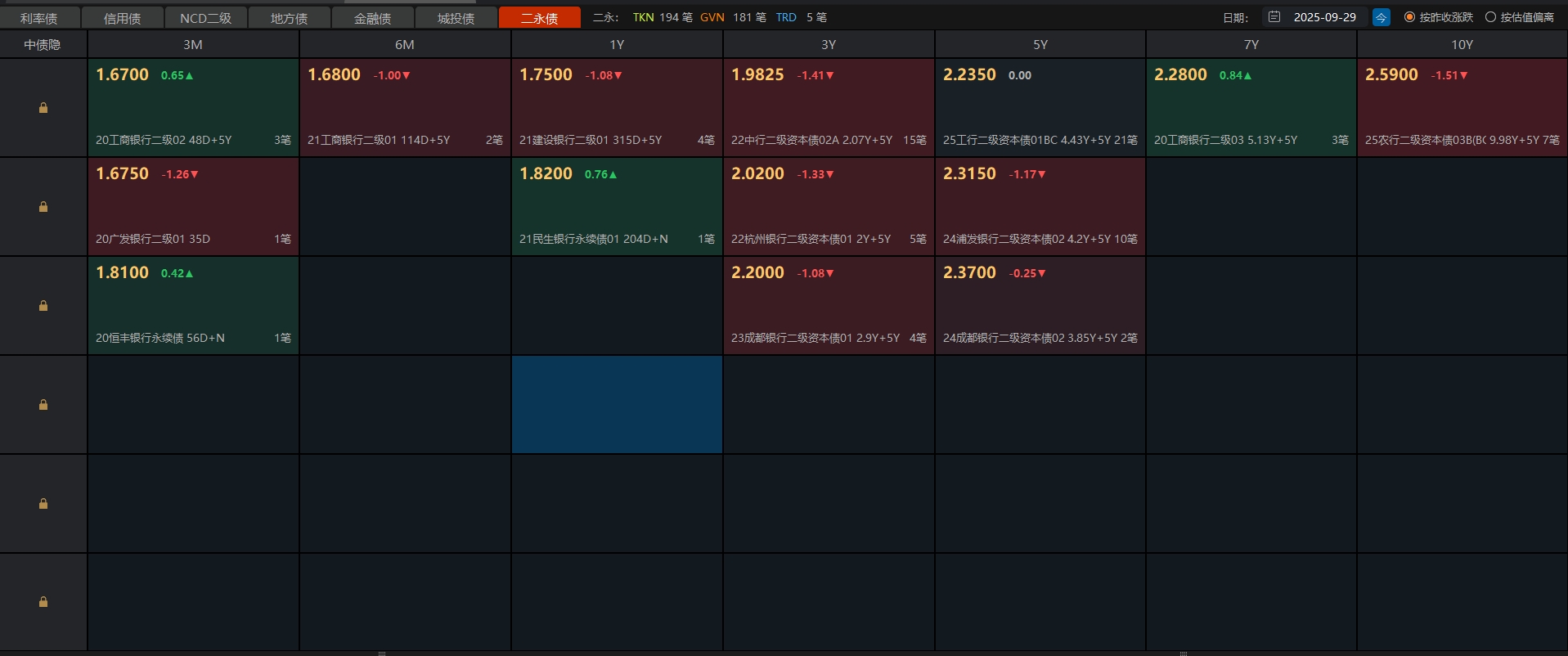This screenshot has width=1568, height=656.
Task: Click the lock icon beside the blue highlighted cell
Action: pos(43,405)
